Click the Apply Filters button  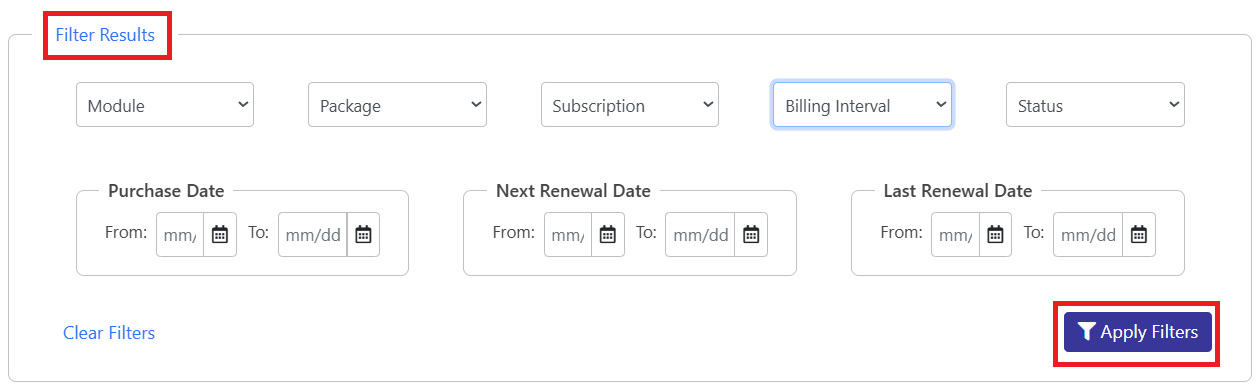[x=1138, y=332]
